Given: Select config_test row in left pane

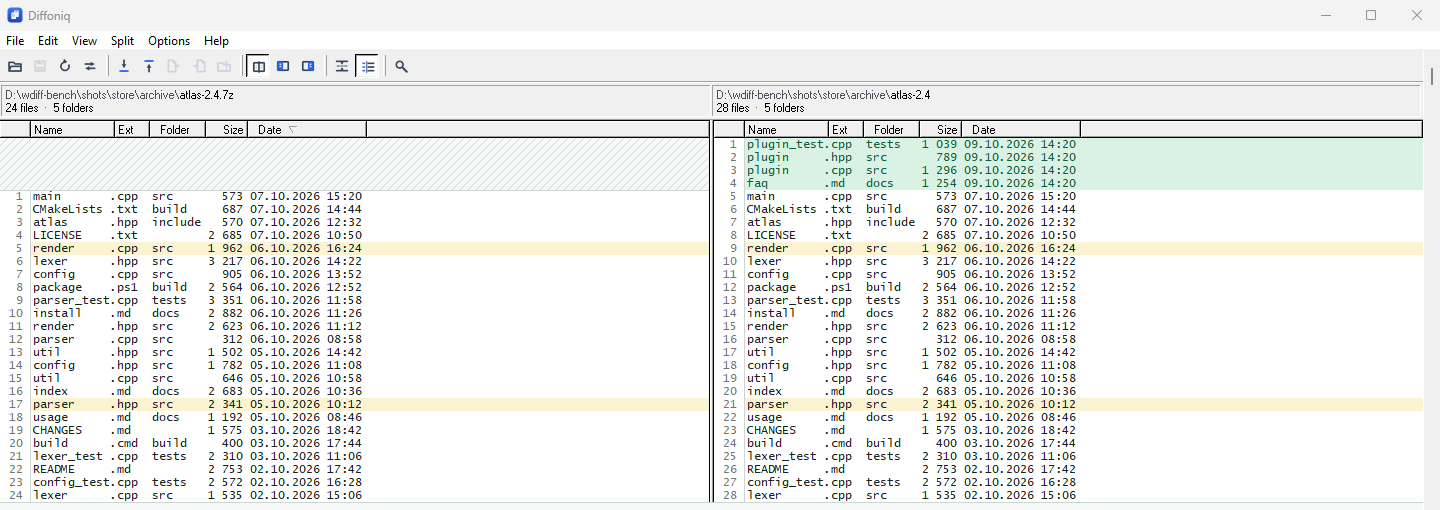Looking at the screenshot, I should pos(354,482).
